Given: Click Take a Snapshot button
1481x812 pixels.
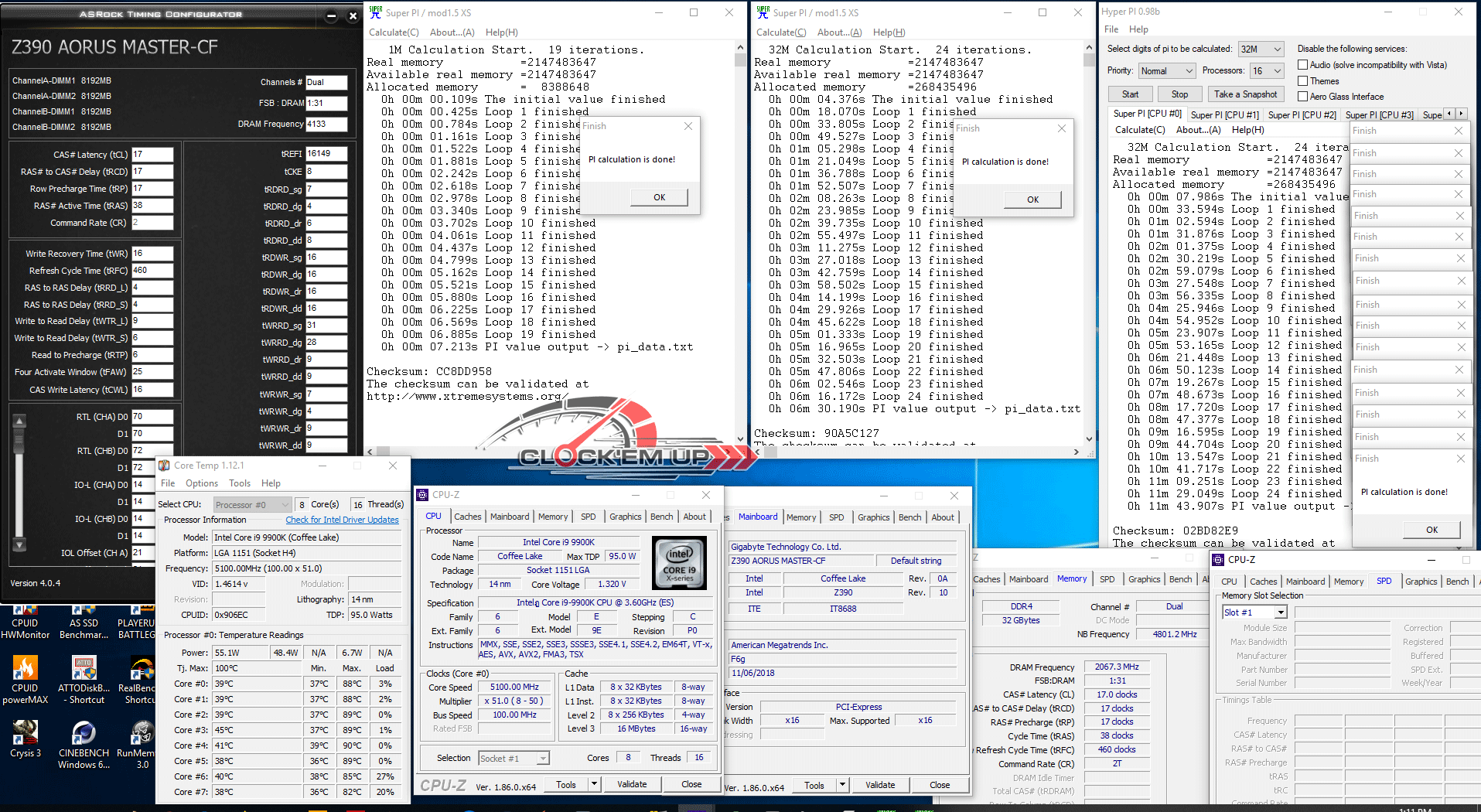Looking at the screenshot, I should click(x=1245, y=94).
